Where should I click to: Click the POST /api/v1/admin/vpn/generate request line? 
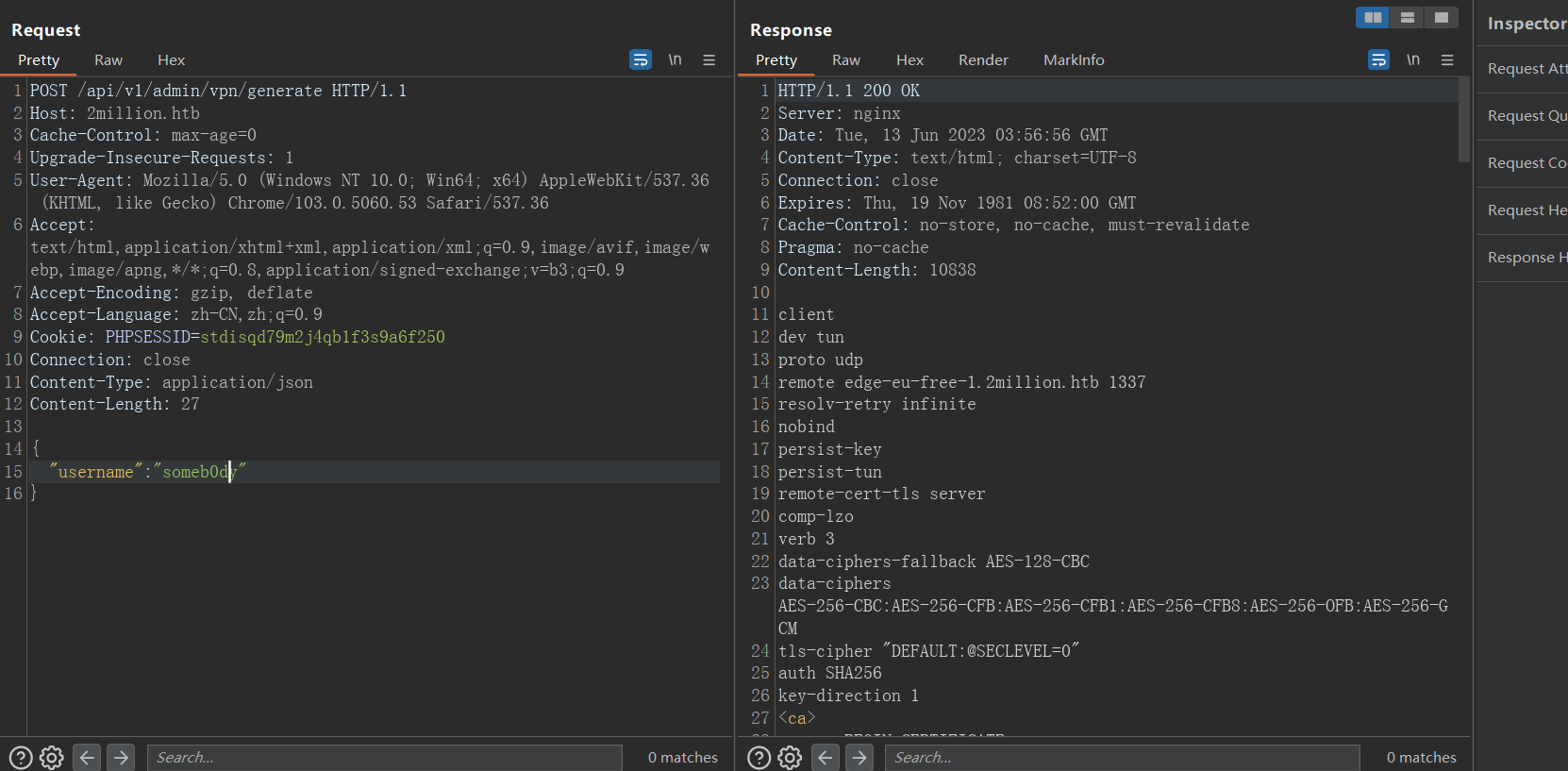coord(218,91)
